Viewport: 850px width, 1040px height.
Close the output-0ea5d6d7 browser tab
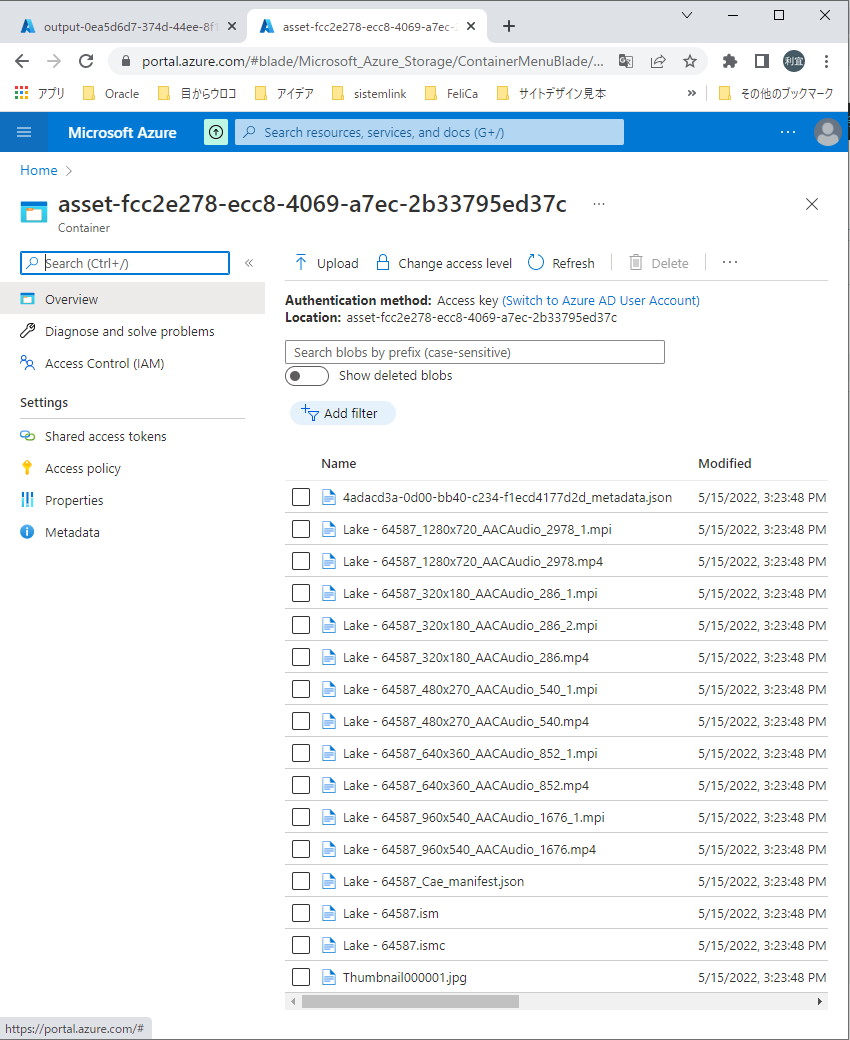231,27
